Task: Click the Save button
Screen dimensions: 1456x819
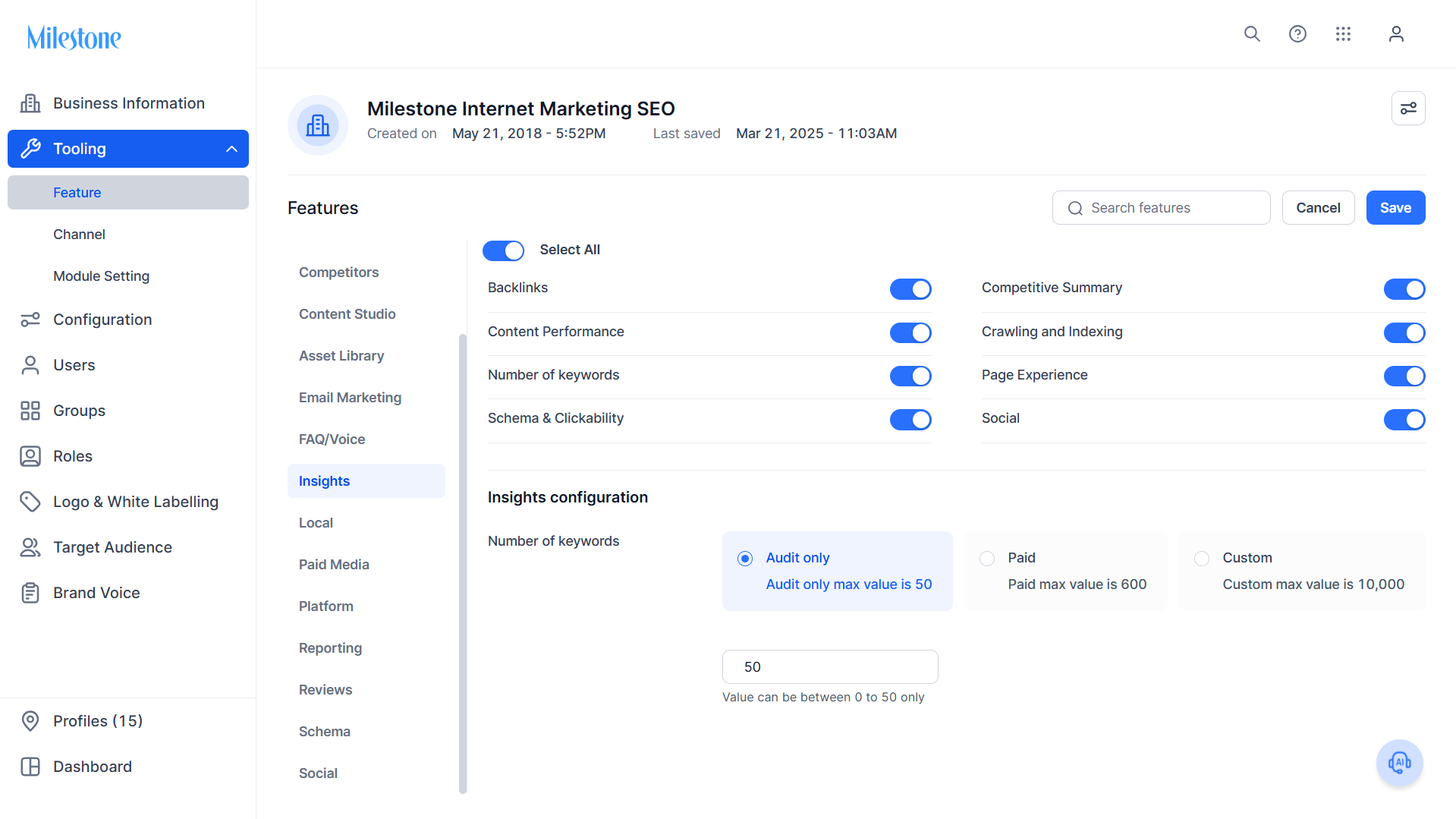Action: (x=1395, y=208)
